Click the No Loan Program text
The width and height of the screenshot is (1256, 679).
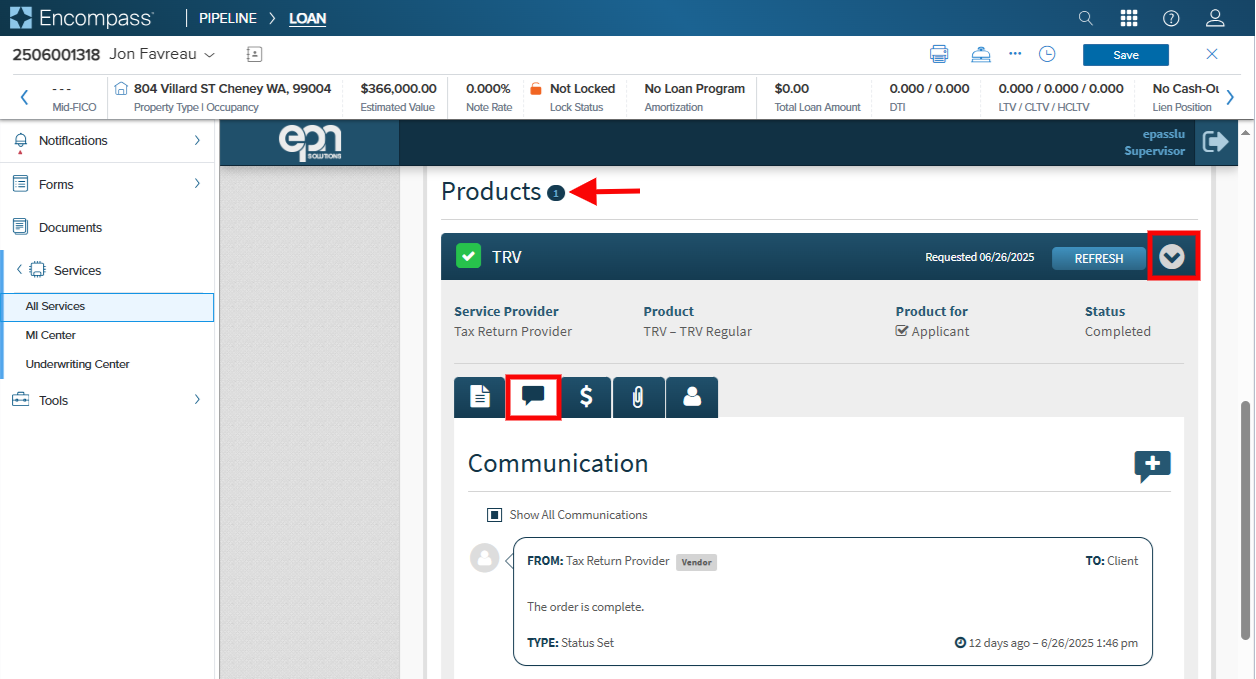694,88
